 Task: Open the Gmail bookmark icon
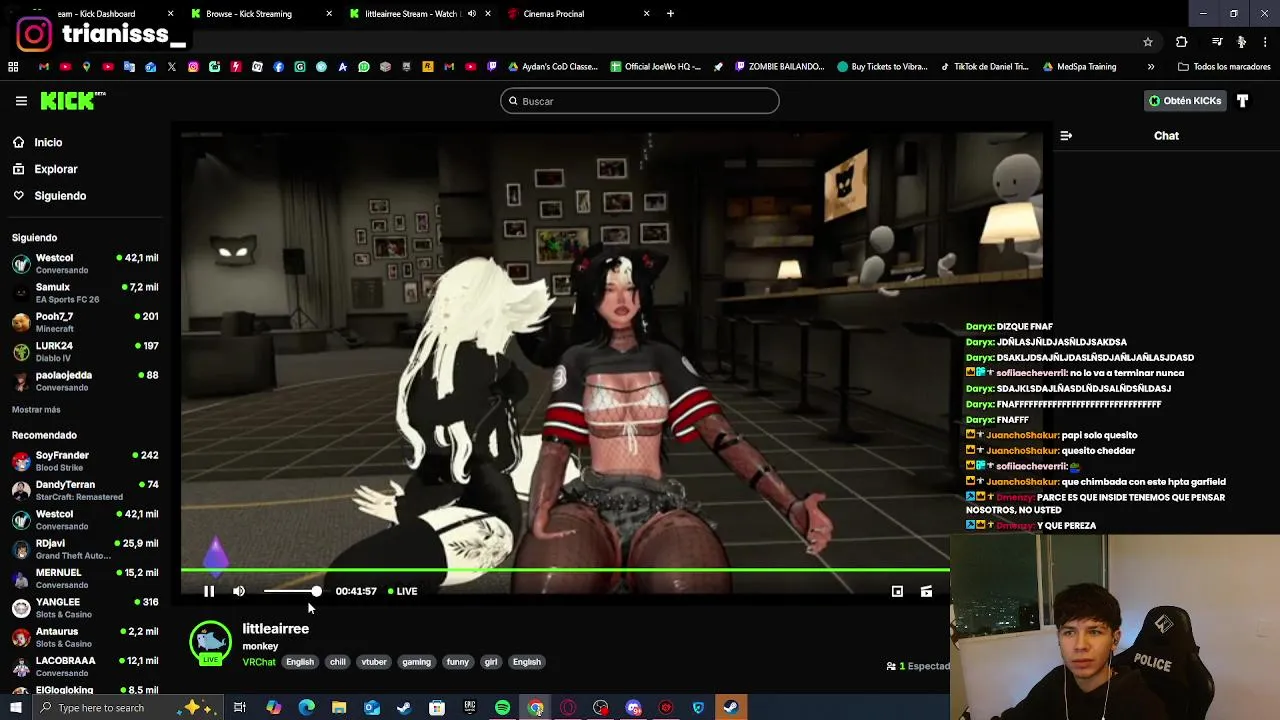tap(43, 67)
